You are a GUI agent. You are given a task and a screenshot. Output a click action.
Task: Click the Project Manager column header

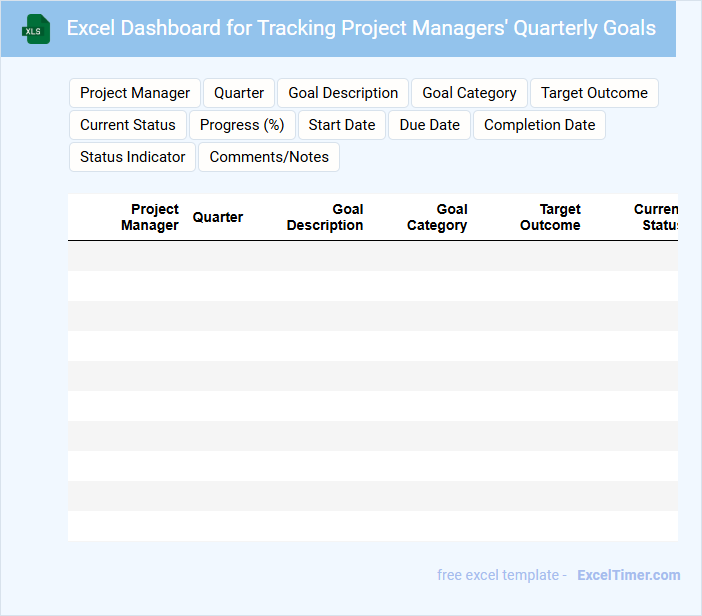click(150, 217)
